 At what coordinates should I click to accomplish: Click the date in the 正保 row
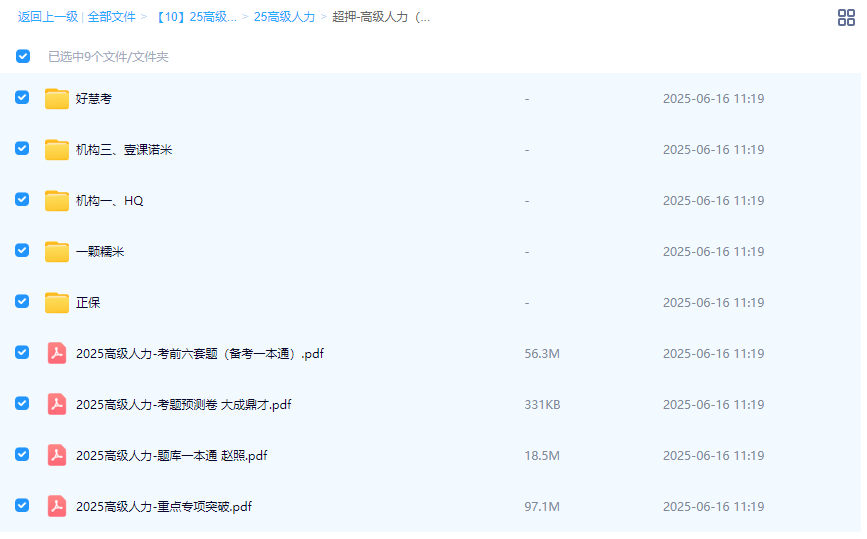(x=713, y=303)
